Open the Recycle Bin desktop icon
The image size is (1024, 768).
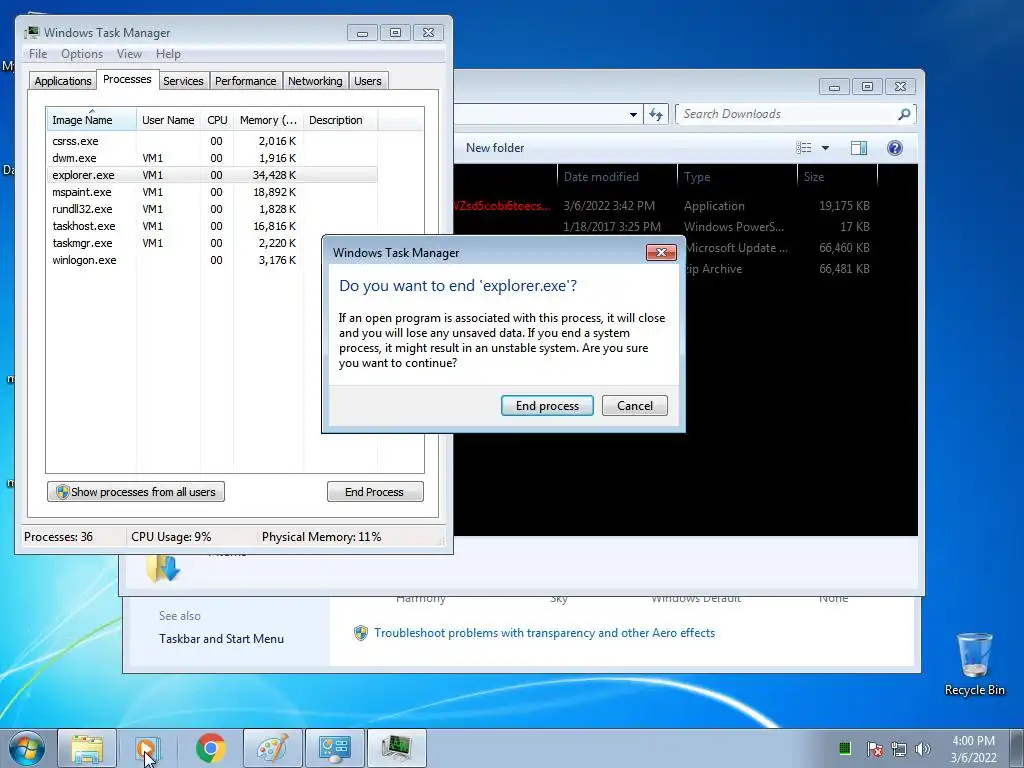pyautogui.click(x=974, y=664)
